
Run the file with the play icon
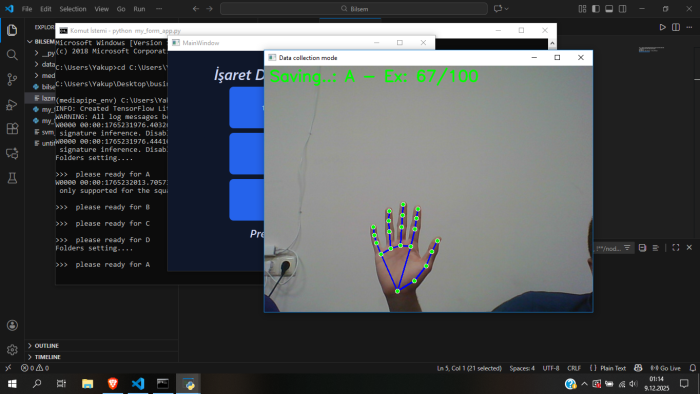662,27
